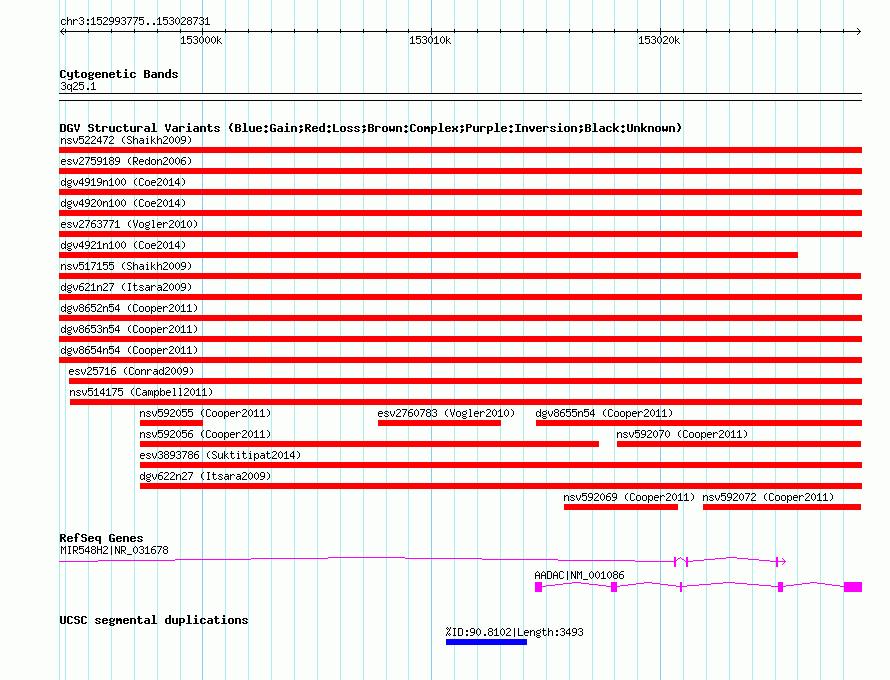Click the 153020k ruler mark
Viewport: 890px width, 680px height.
659,40
